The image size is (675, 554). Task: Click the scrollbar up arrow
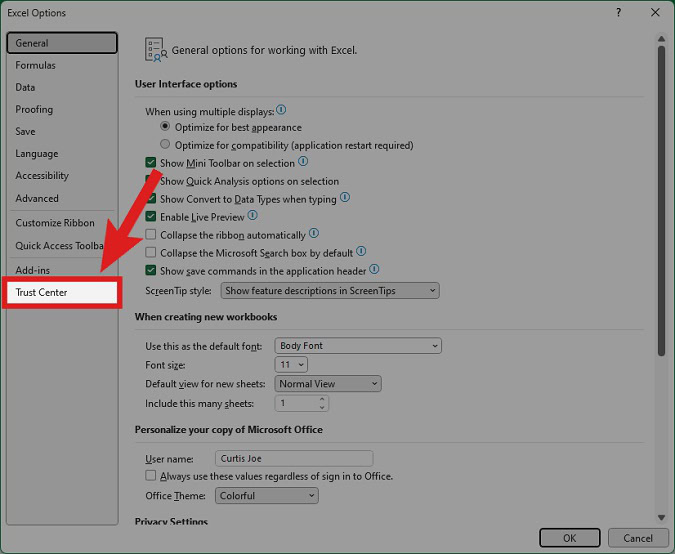coord(661,39)
